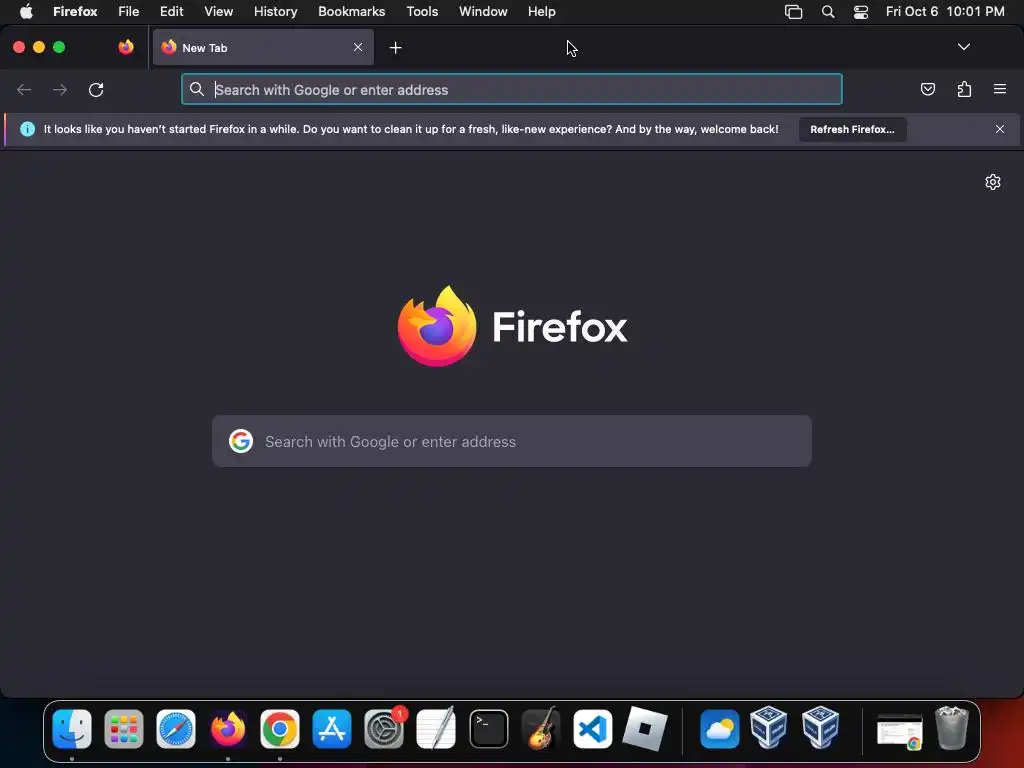This screenshot has height=768, width=1024.
Task: Launch Visual Studio Code from Dock
Action: 592,728
